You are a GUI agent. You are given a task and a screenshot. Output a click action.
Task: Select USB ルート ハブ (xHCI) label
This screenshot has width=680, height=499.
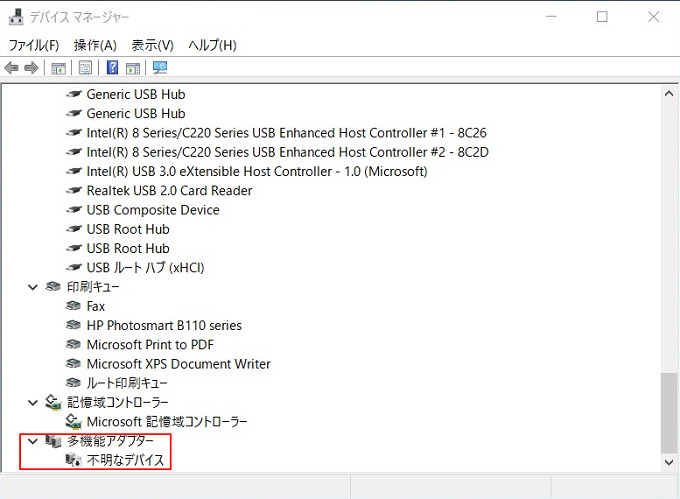point(145,267)
